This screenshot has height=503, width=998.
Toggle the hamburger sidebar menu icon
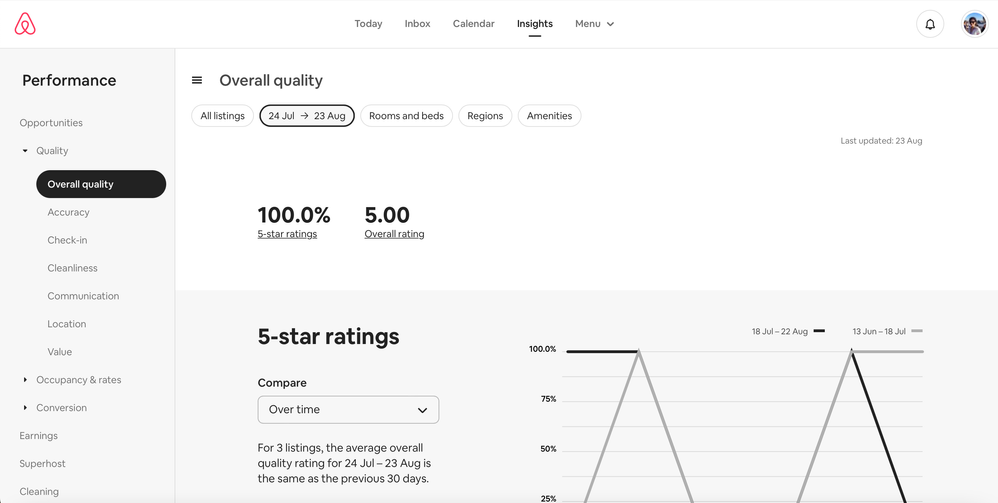coord(197,81)
